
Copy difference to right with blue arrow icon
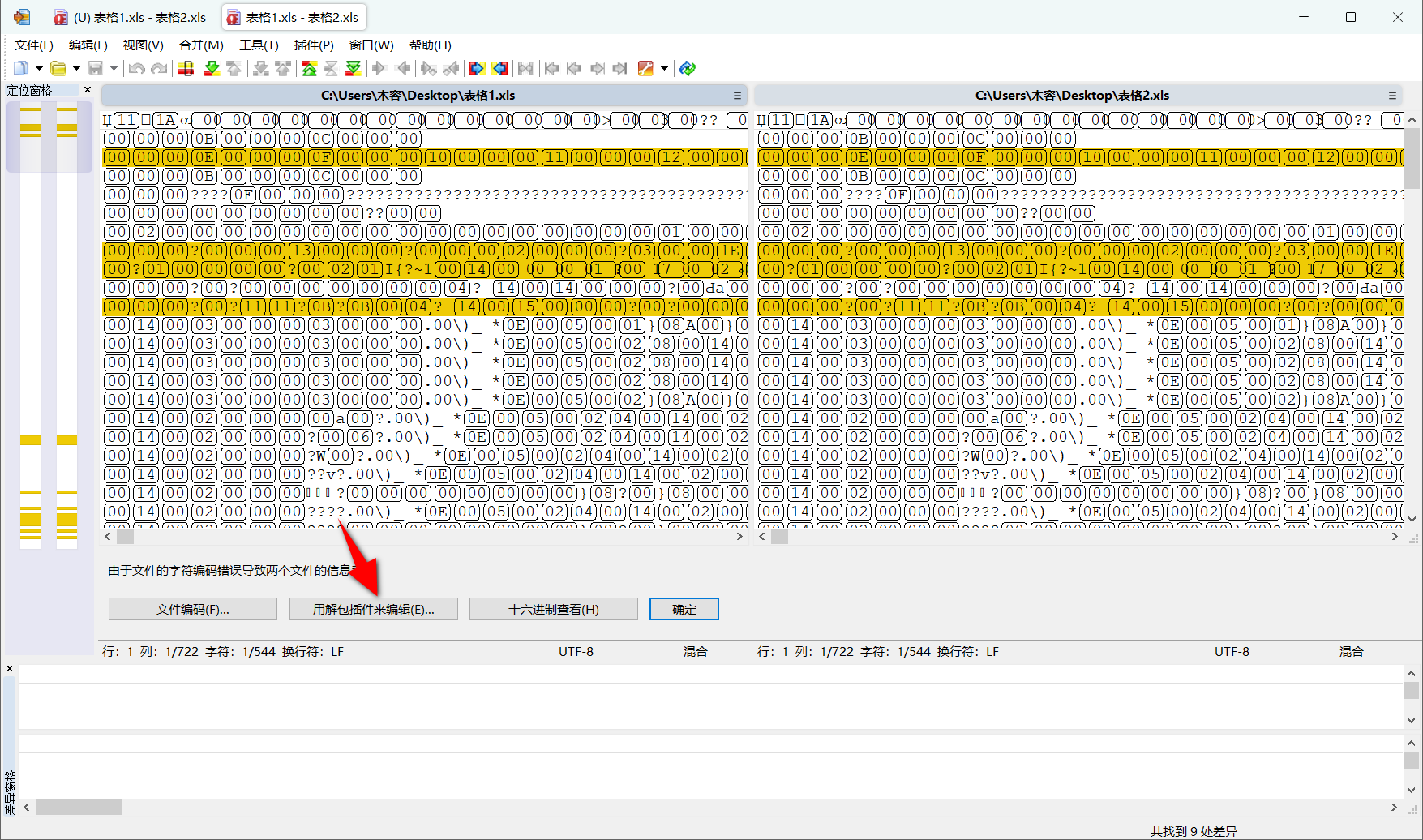(x=478, y=69)
